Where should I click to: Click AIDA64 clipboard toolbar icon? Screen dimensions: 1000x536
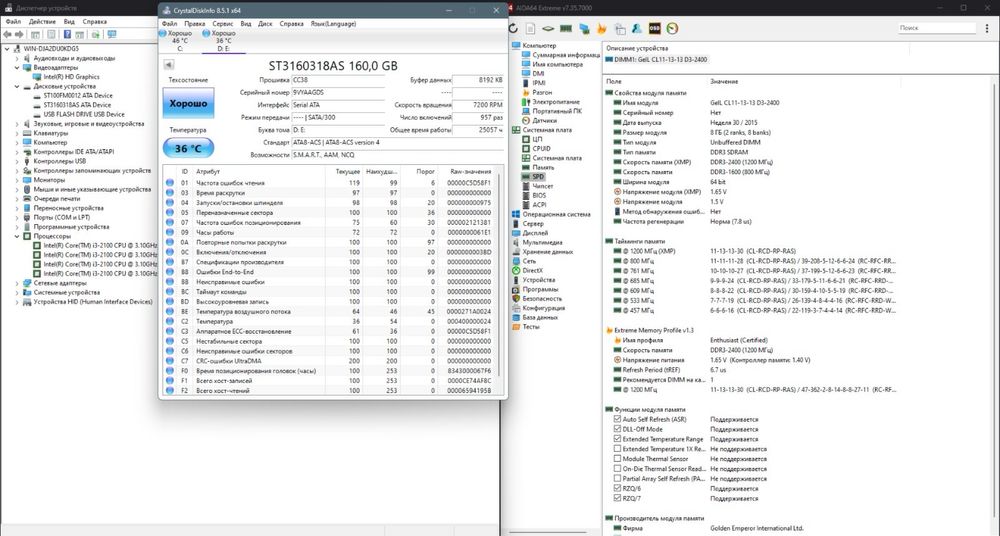point(620,28)
